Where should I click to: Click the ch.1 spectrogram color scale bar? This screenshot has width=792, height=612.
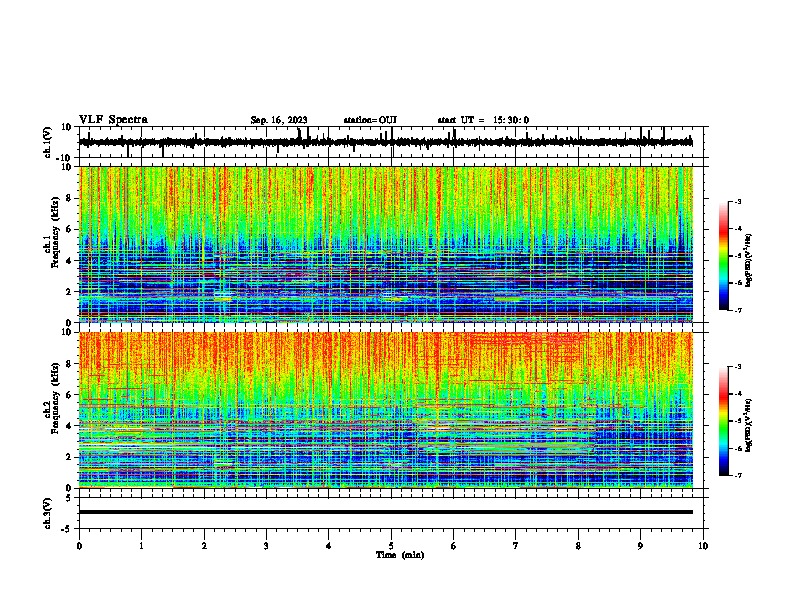724,256
